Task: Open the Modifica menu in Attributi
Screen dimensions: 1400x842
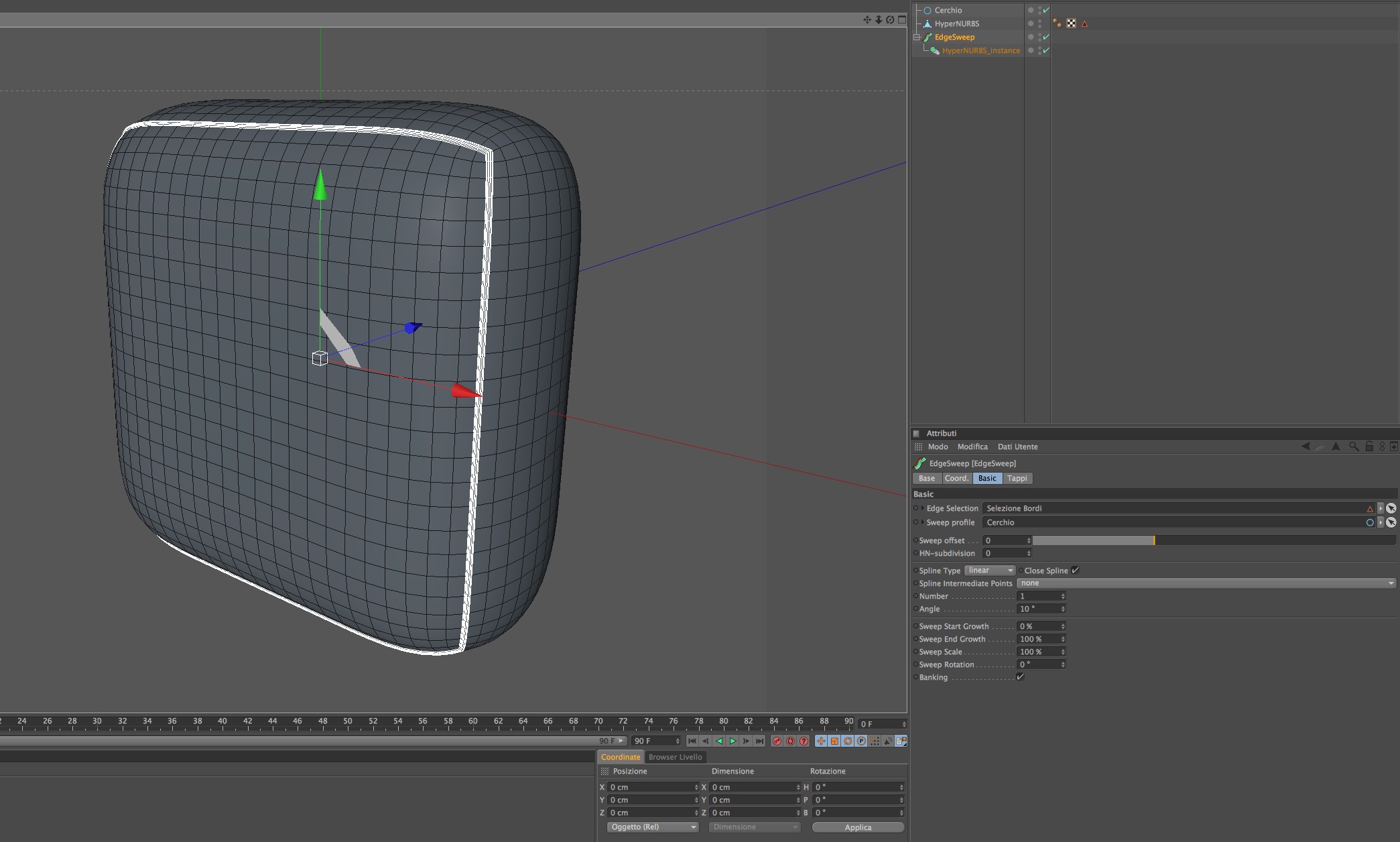Action: tap(972, 446)
